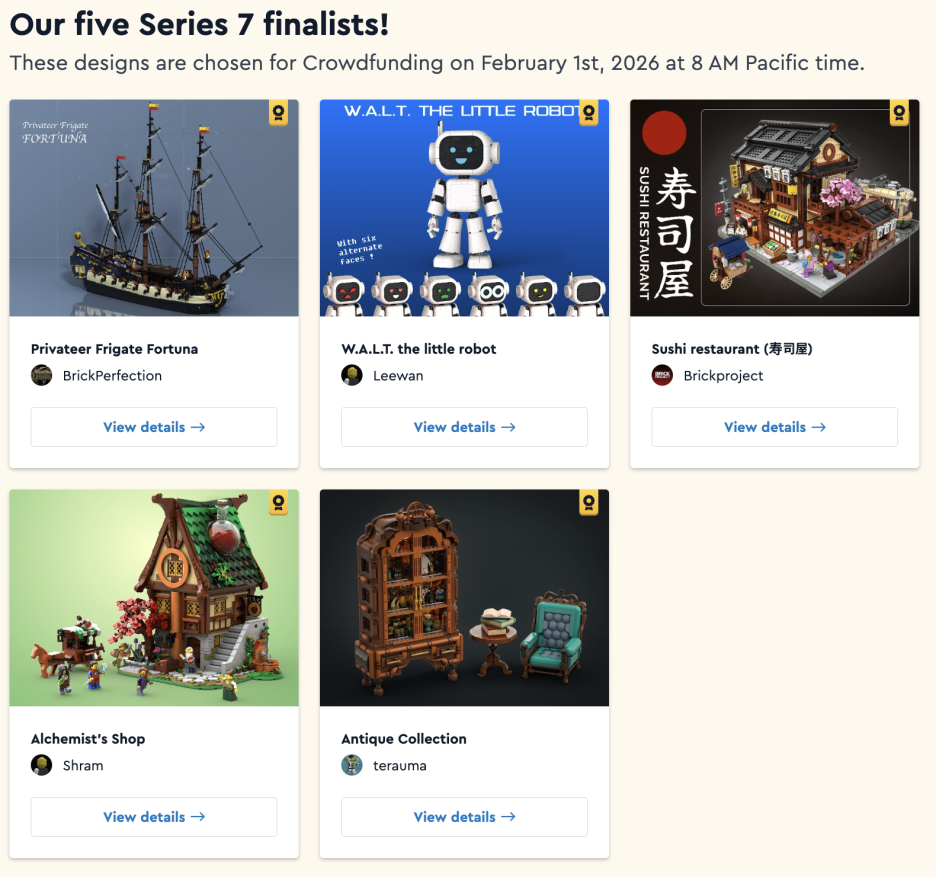Click the award badge on Alchemist's Shop image
The width and height of the screenshot is (936, 877).
click(278, 503)
